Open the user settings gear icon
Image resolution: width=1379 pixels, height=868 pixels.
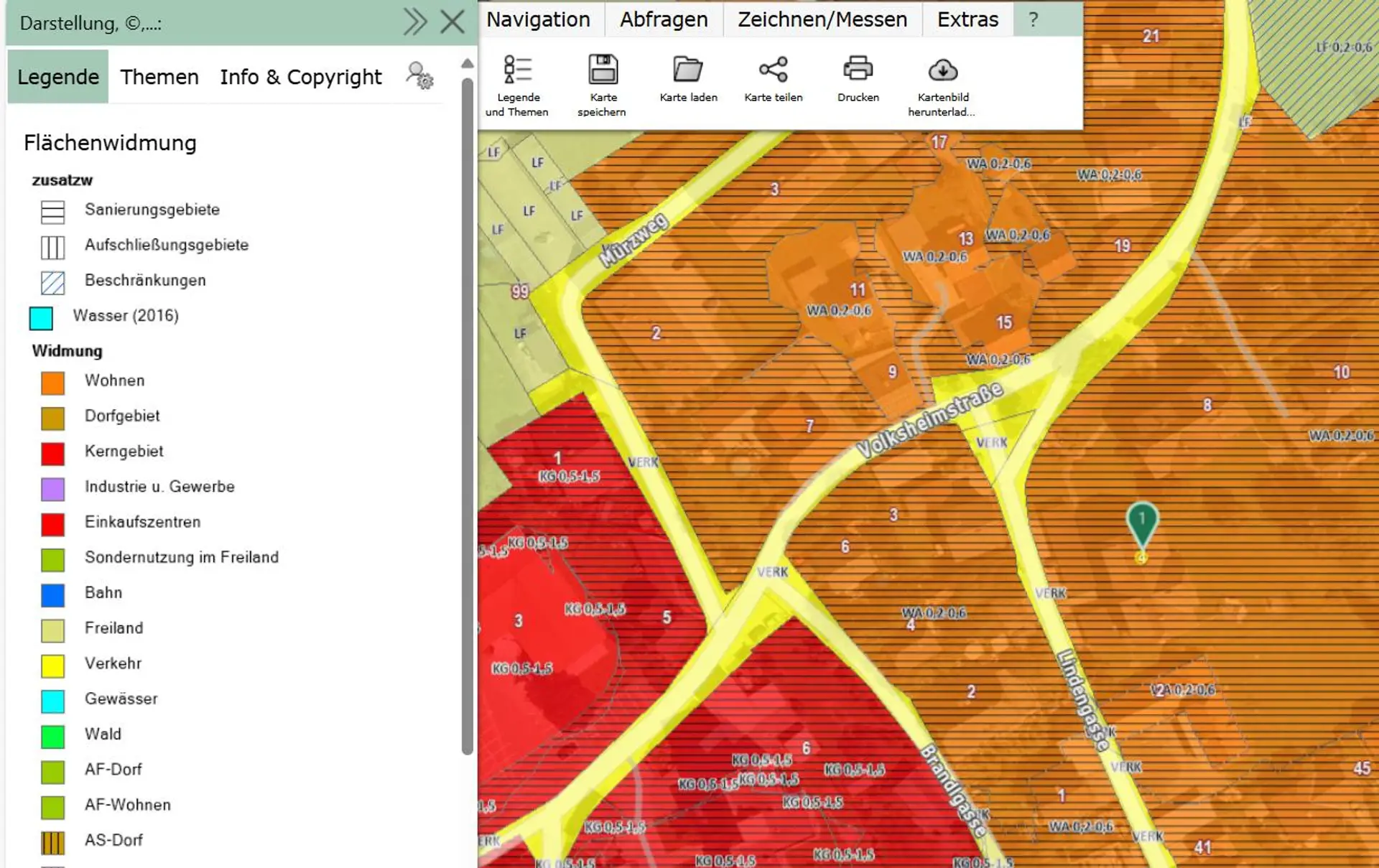click(x=419, y=75)
